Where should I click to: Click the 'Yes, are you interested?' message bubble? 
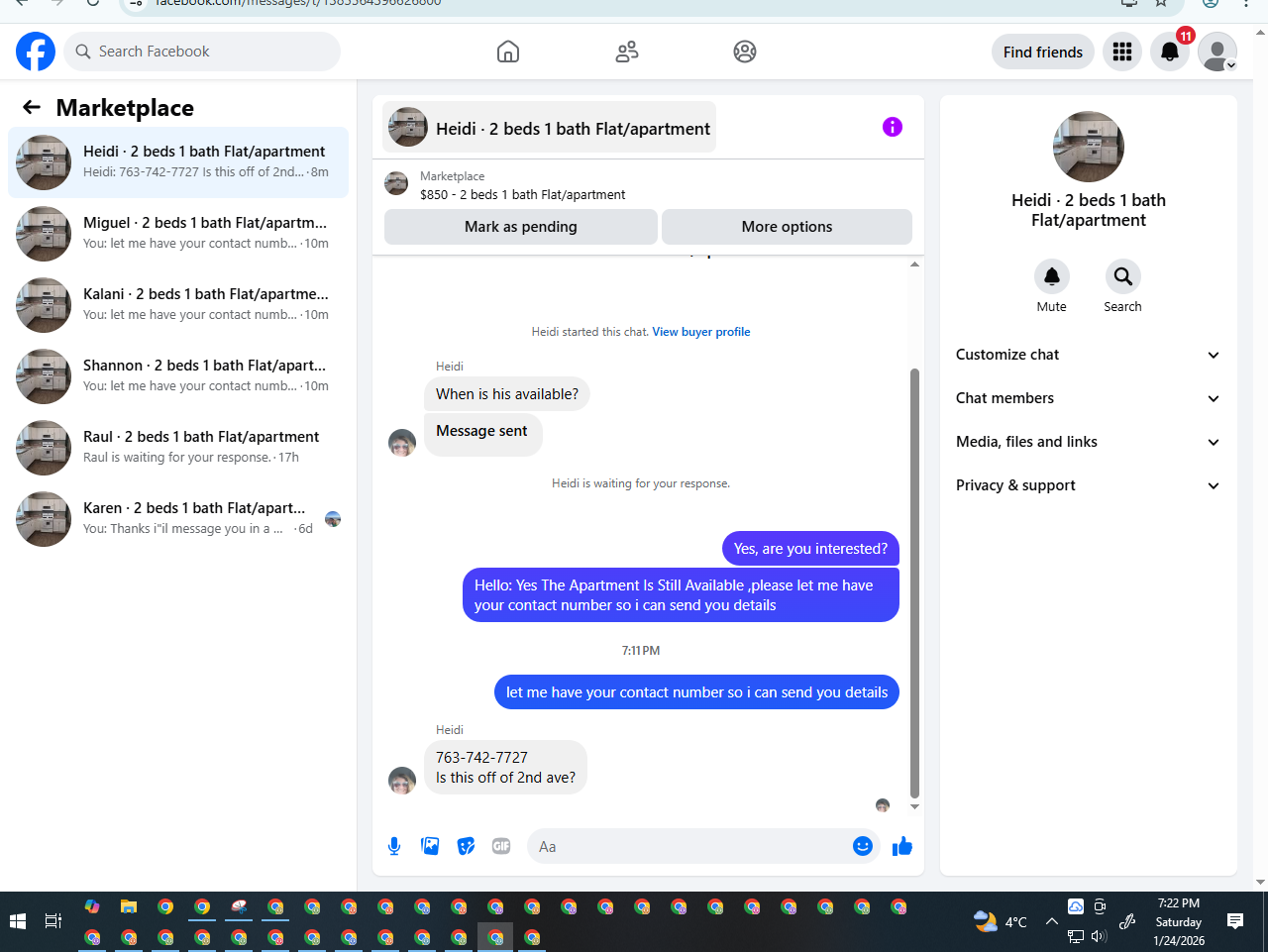click(x=810, y=549)
